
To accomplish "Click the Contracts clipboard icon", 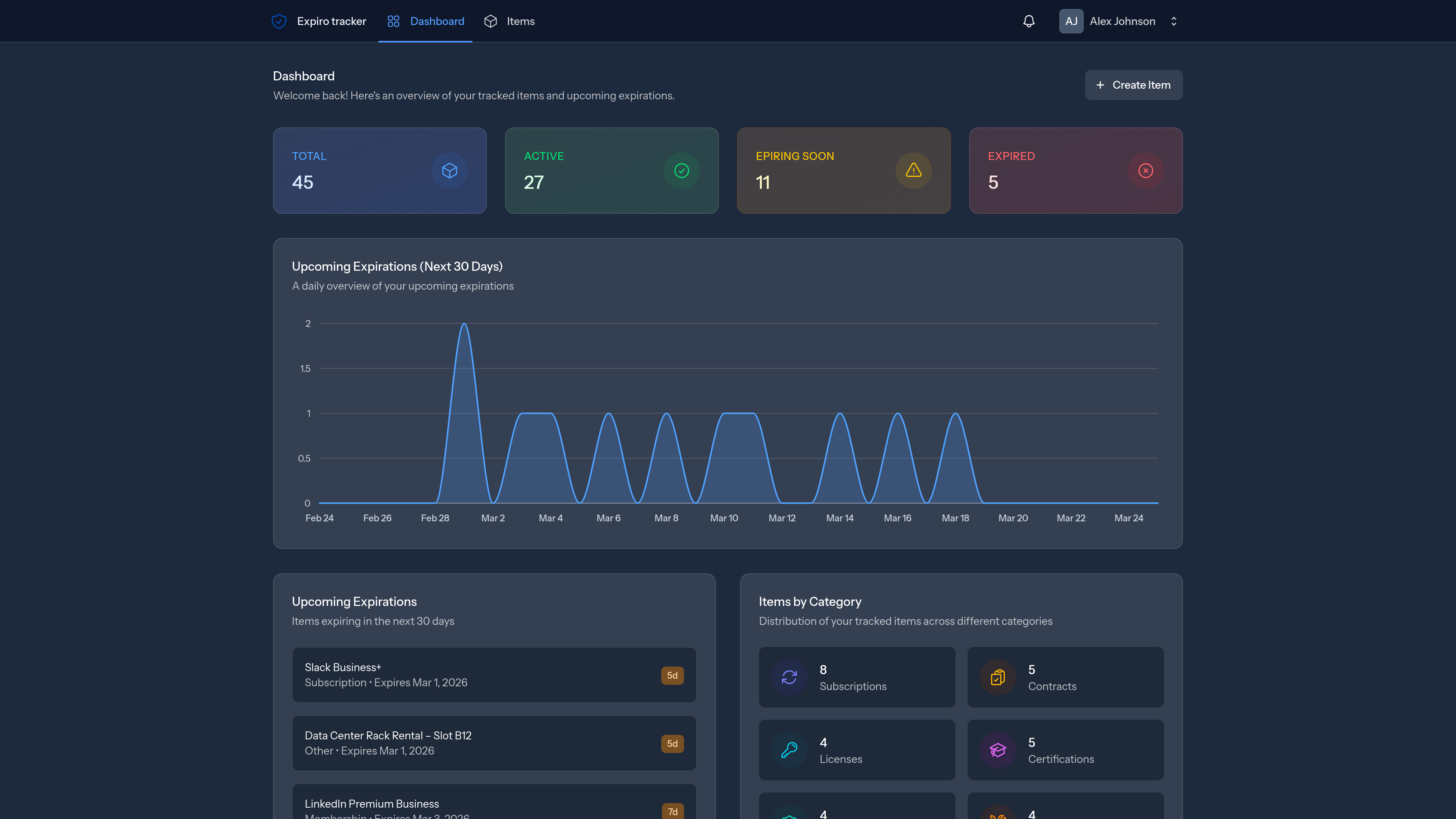I will tap(998, 677).
